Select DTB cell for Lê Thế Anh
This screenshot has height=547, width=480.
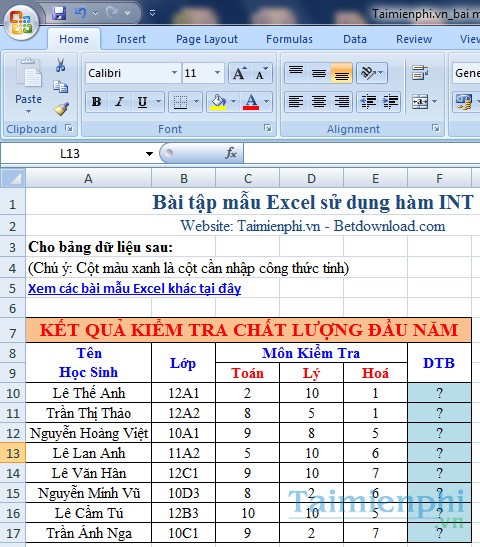(x=440, y=393)
